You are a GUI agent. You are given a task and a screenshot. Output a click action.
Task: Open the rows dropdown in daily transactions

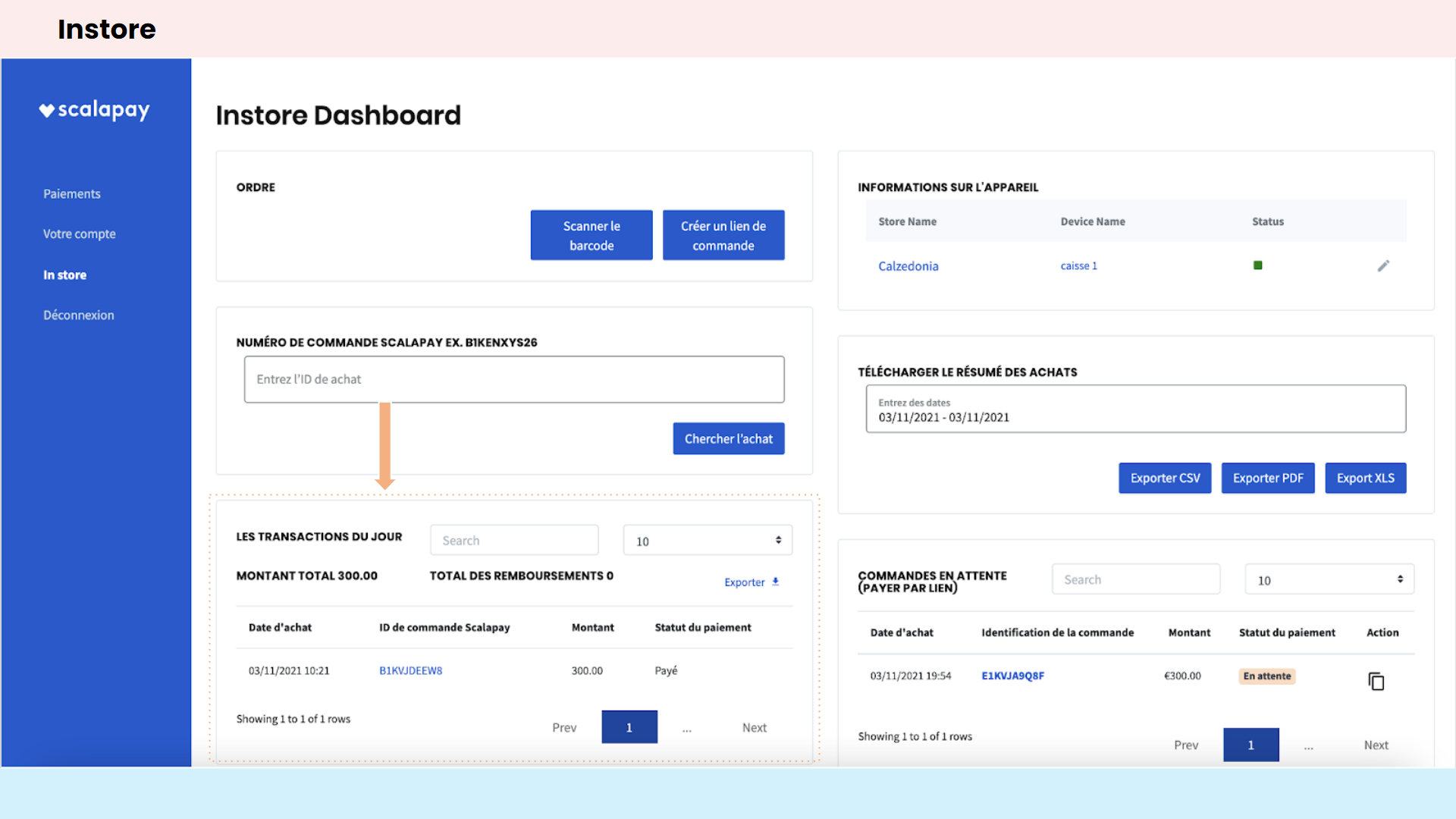pyautogui.click(x=708, y=541)
